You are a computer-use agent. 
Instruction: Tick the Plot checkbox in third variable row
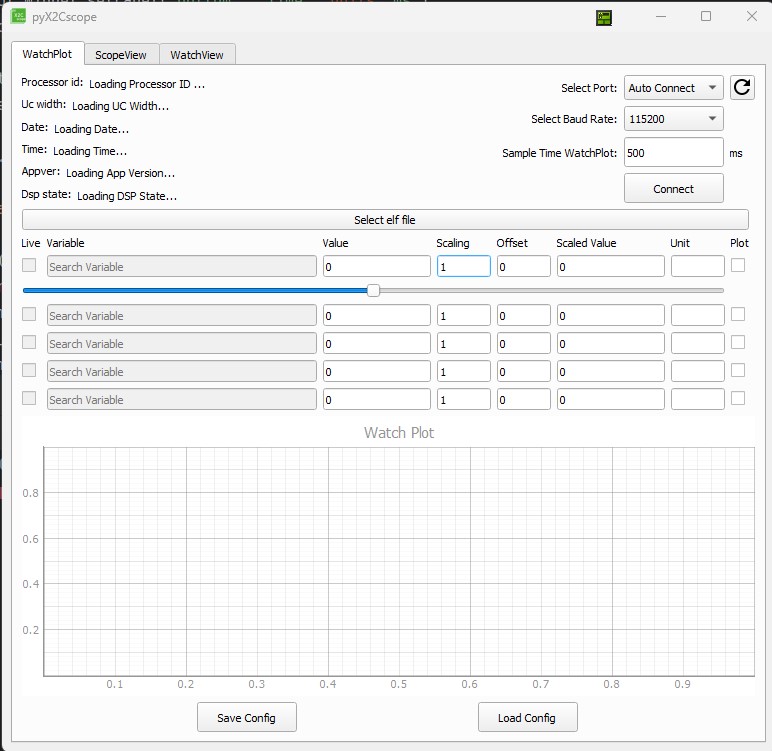(x=738, y=342)
